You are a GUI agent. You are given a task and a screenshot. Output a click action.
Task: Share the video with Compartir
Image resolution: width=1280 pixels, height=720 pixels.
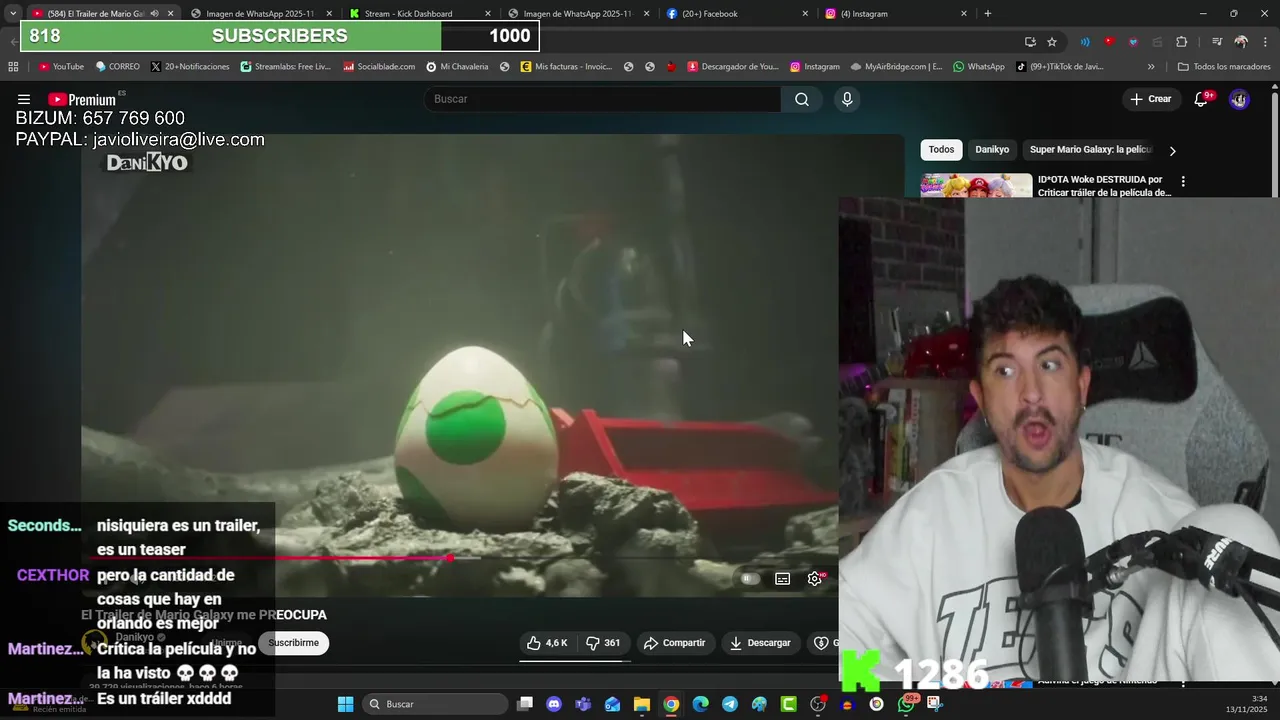(675, 643)
